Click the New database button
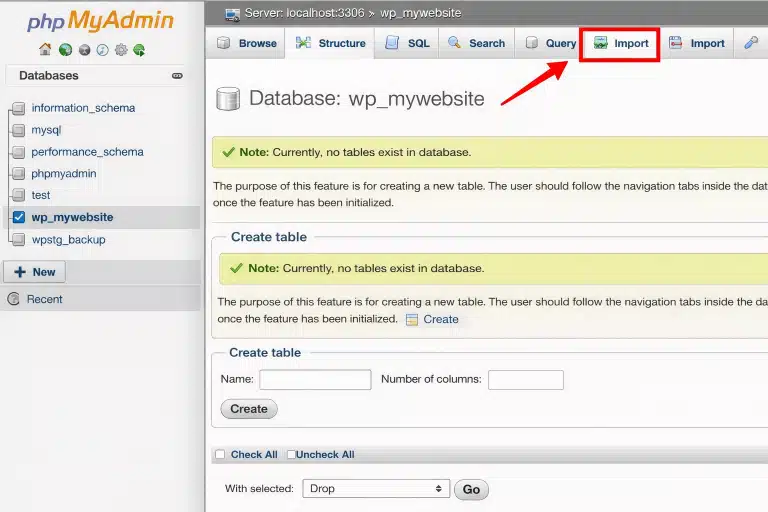The width and height of the screenshot is (768, 512). click(34, 272)
